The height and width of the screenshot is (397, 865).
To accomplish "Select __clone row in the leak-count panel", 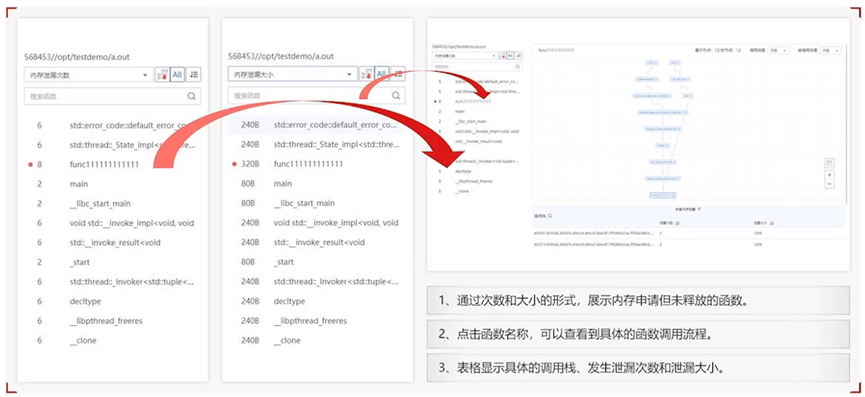I will tap(113, 340).
